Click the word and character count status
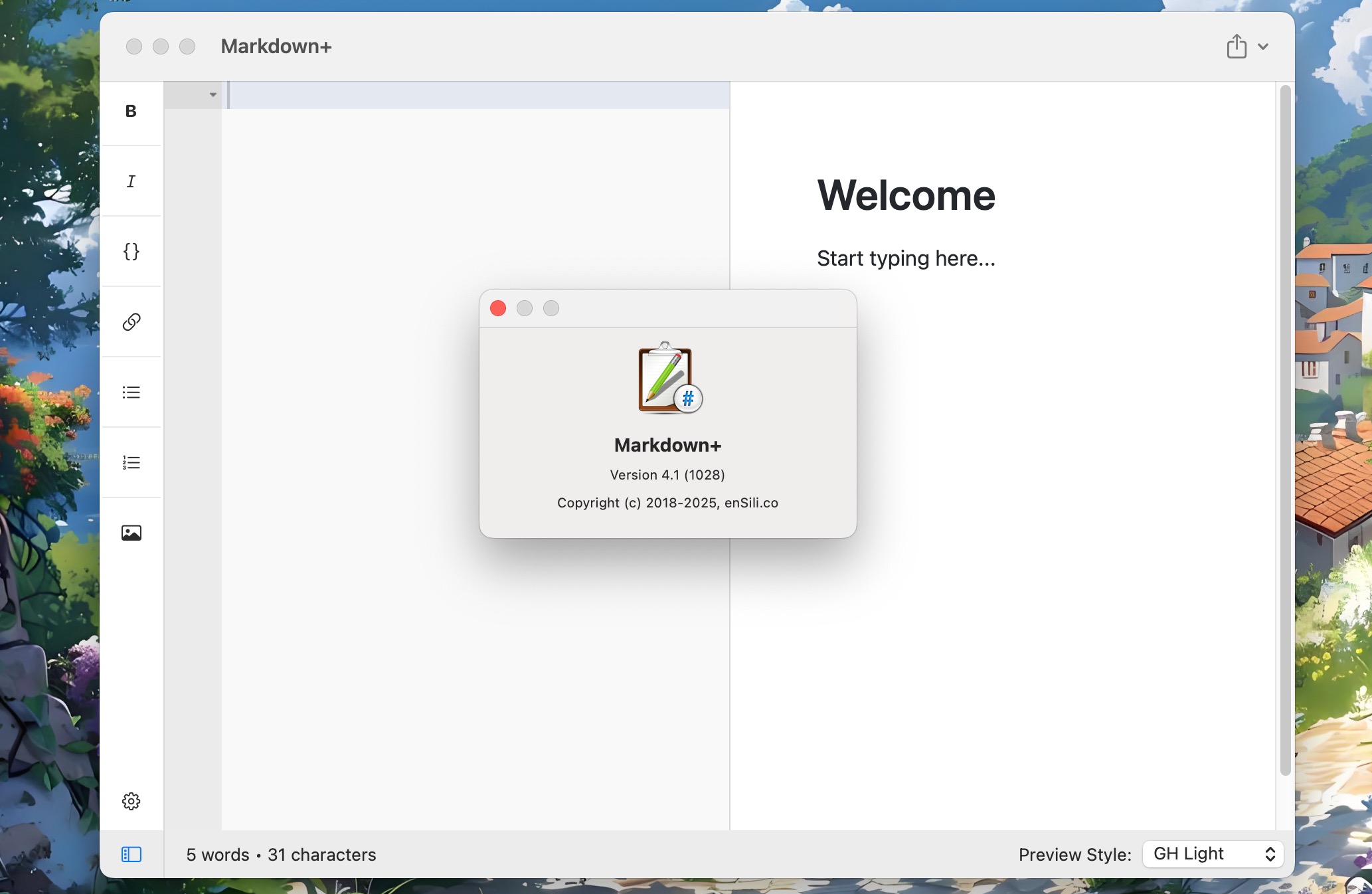This screenshot has height=894, width=1372. click(281, 855)
